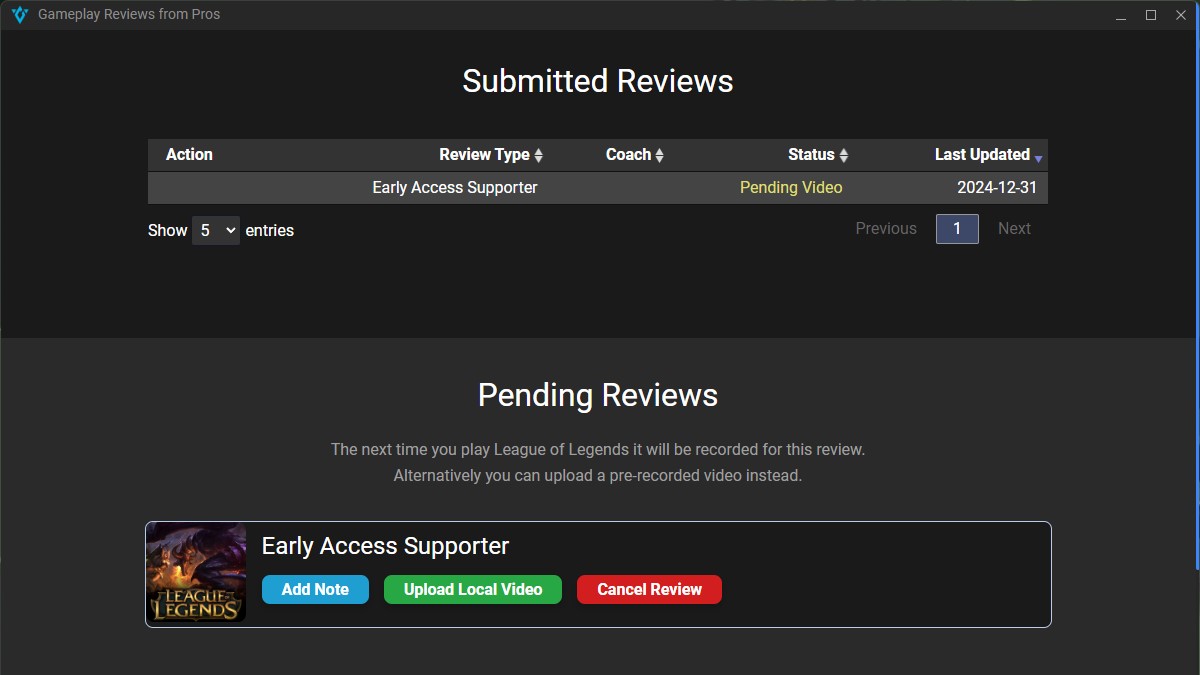Click the Coach column sort arrows

[x=659, y=155]
